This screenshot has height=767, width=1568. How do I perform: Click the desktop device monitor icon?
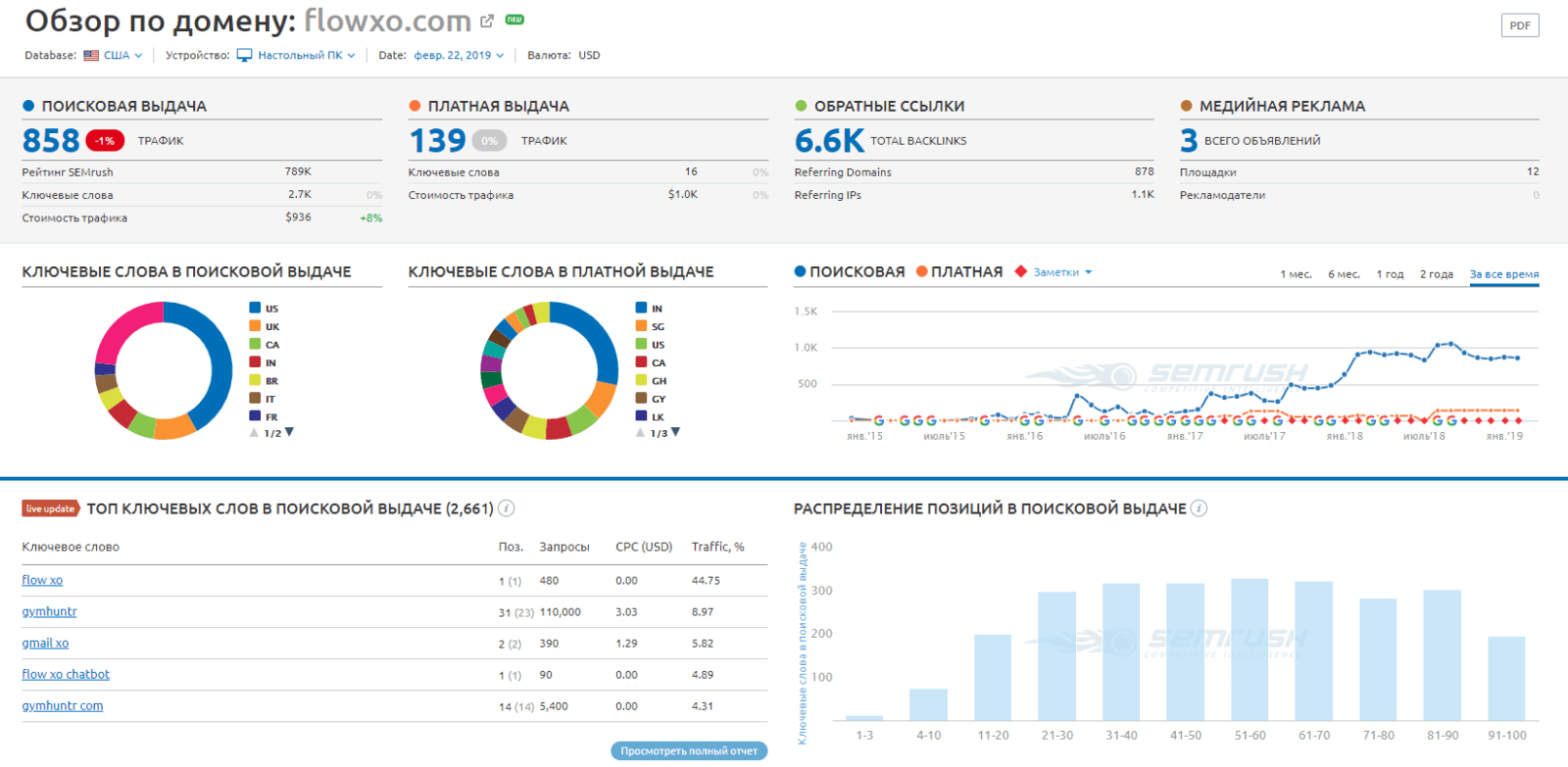point(245,56)
